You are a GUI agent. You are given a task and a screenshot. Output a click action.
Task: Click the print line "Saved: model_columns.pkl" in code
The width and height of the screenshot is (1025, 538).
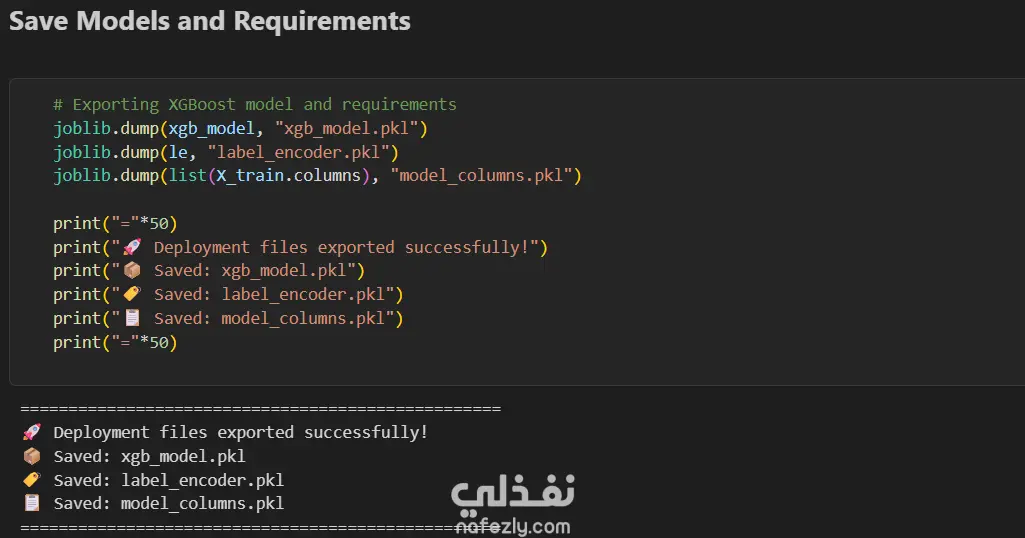pyautogui.click(x=228, y=318)
